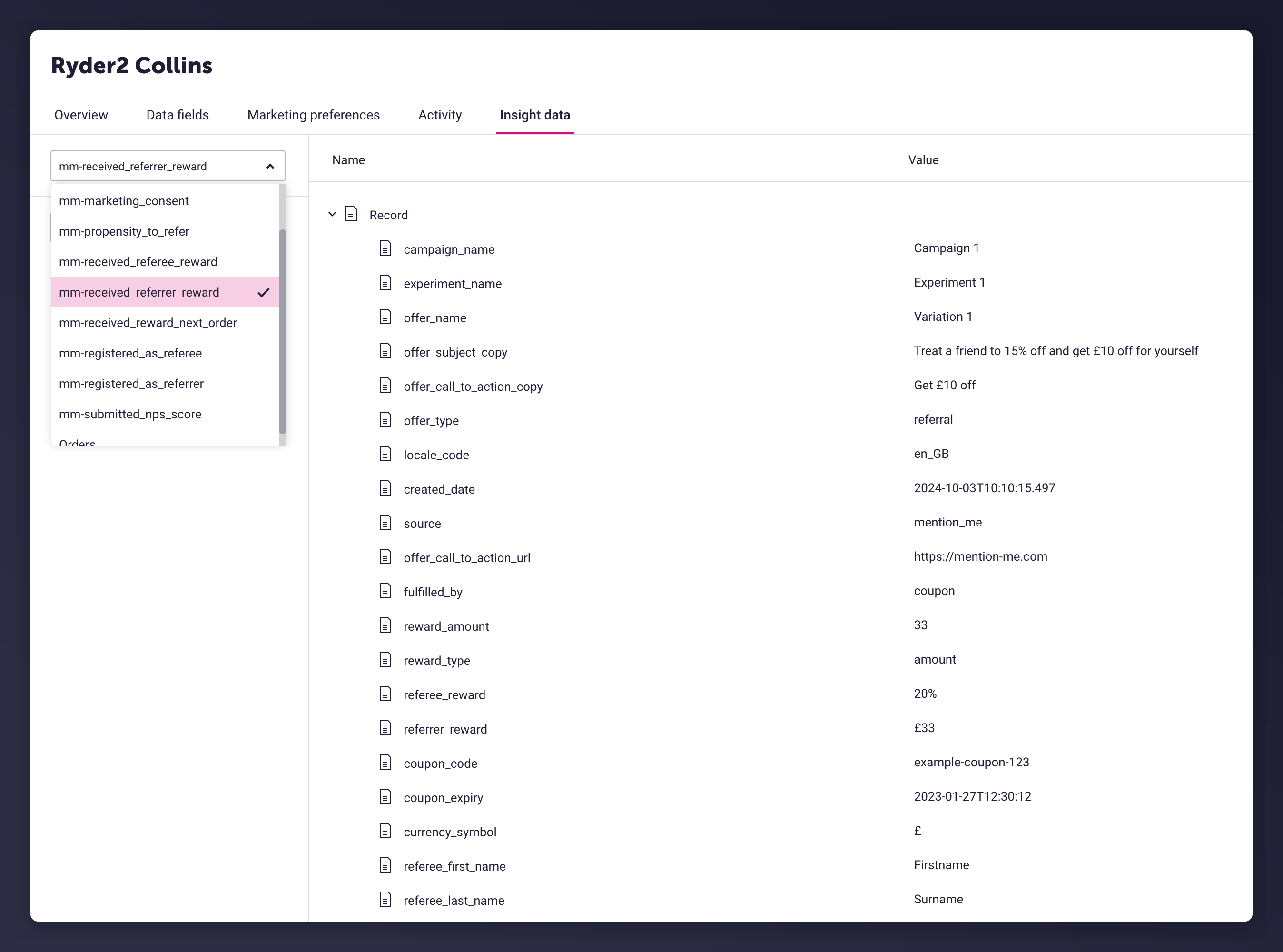1283x952 pixels.
Task: Click the example-coupon-123 value
Action: click(971, 763)
